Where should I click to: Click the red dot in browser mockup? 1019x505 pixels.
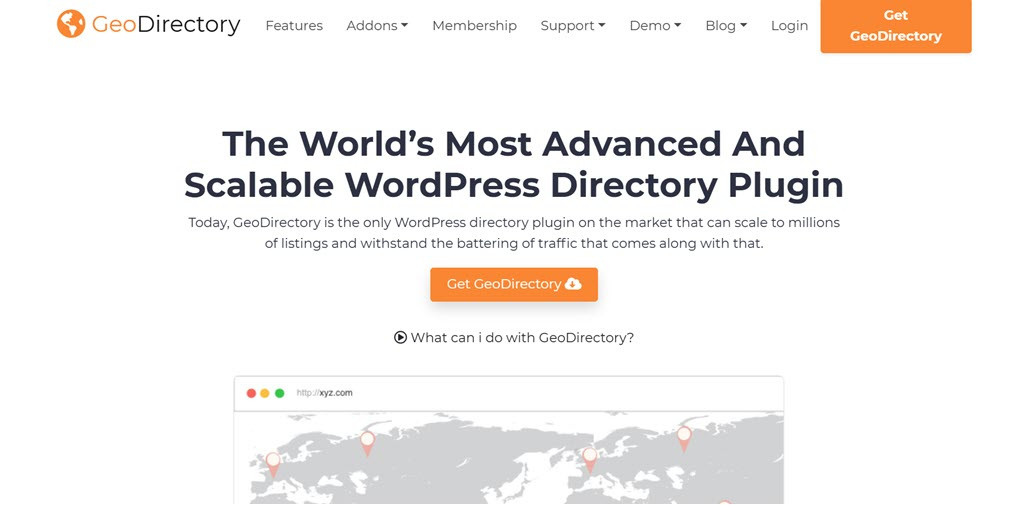pos(251,393)
